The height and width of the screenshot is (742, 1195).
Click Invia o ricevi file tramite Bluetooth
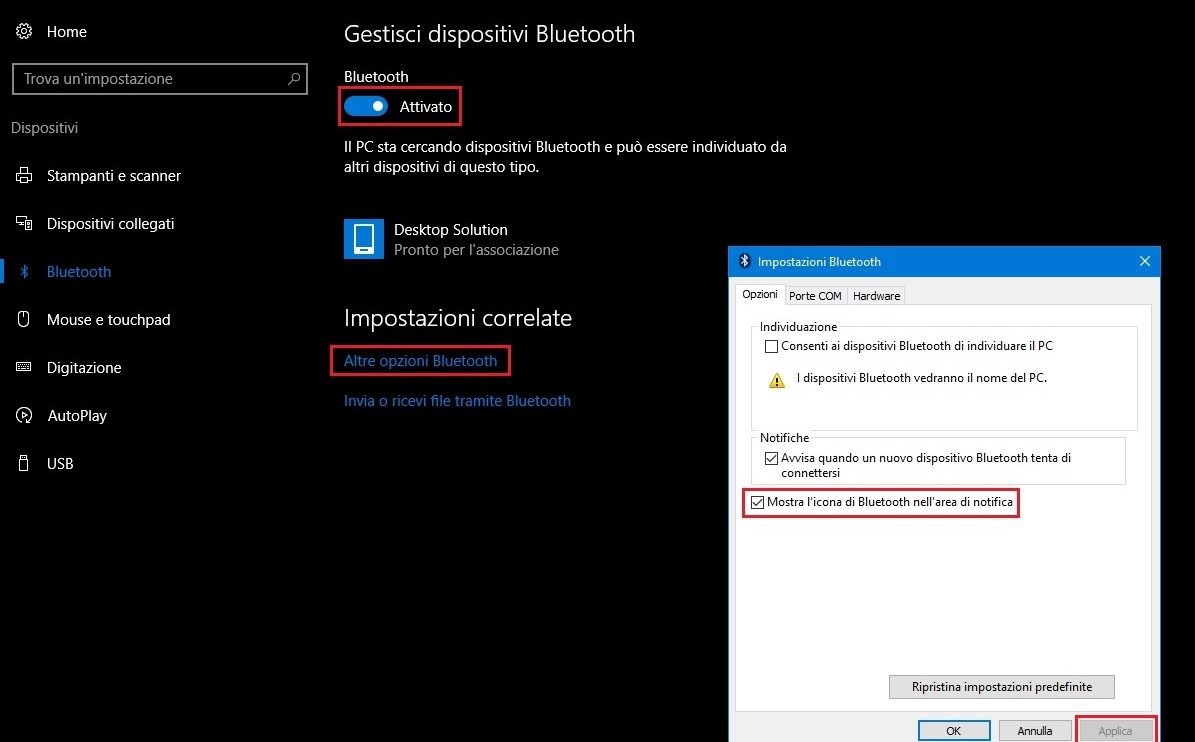[457, 401]
